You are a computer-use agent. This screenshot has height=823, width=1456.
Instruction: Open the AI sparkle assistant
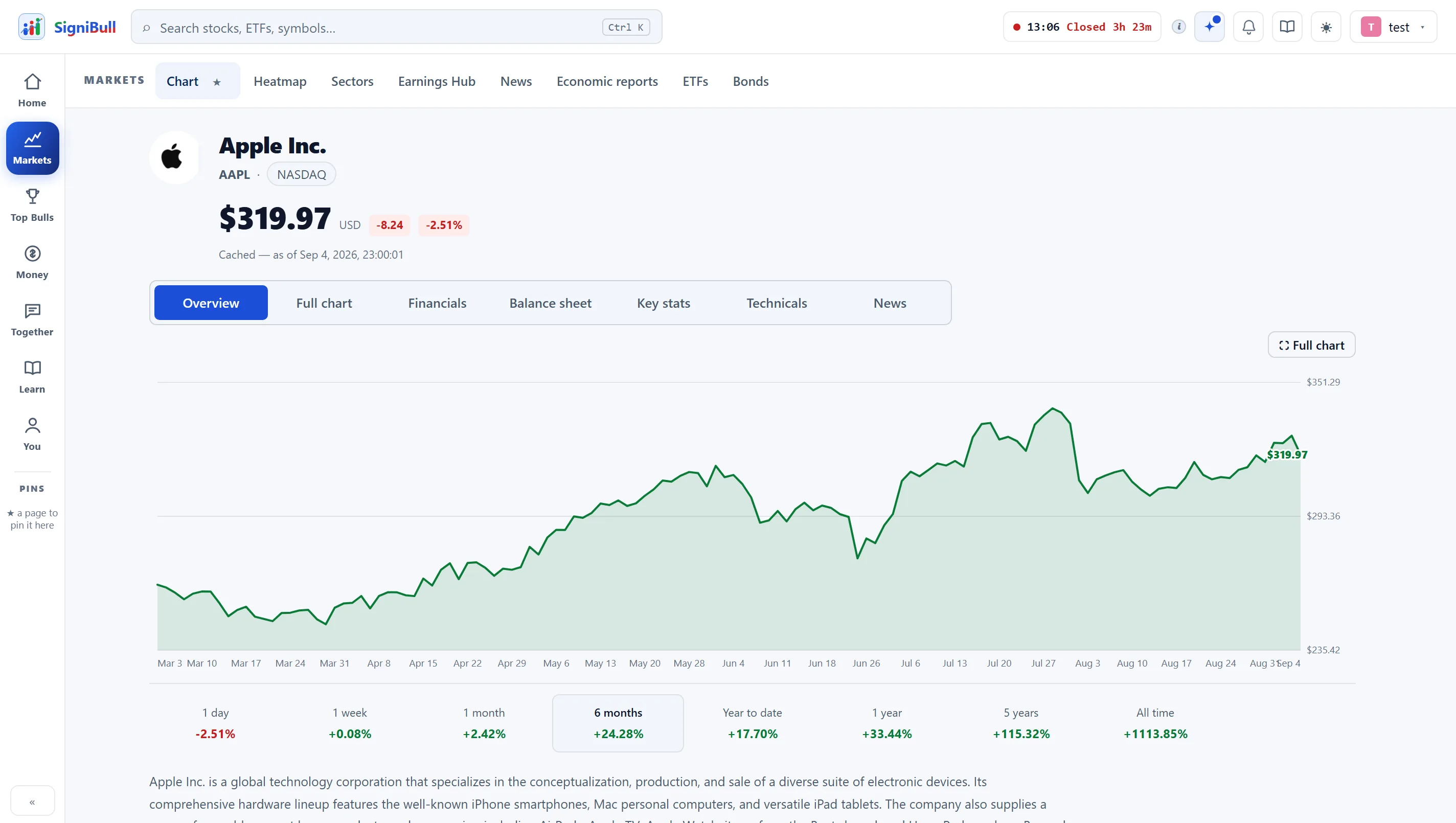tap(1210, 27)
